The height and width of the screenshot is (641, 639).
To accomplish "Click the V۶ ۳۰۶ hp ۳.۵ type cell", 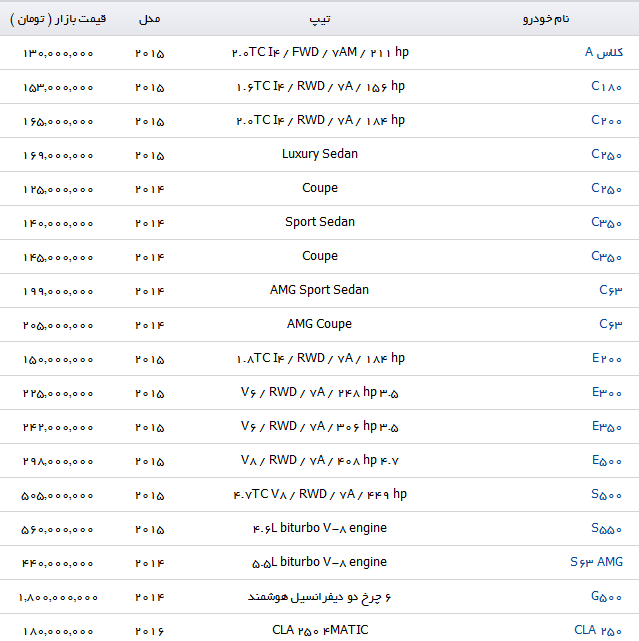I will [x=319, y=426].
